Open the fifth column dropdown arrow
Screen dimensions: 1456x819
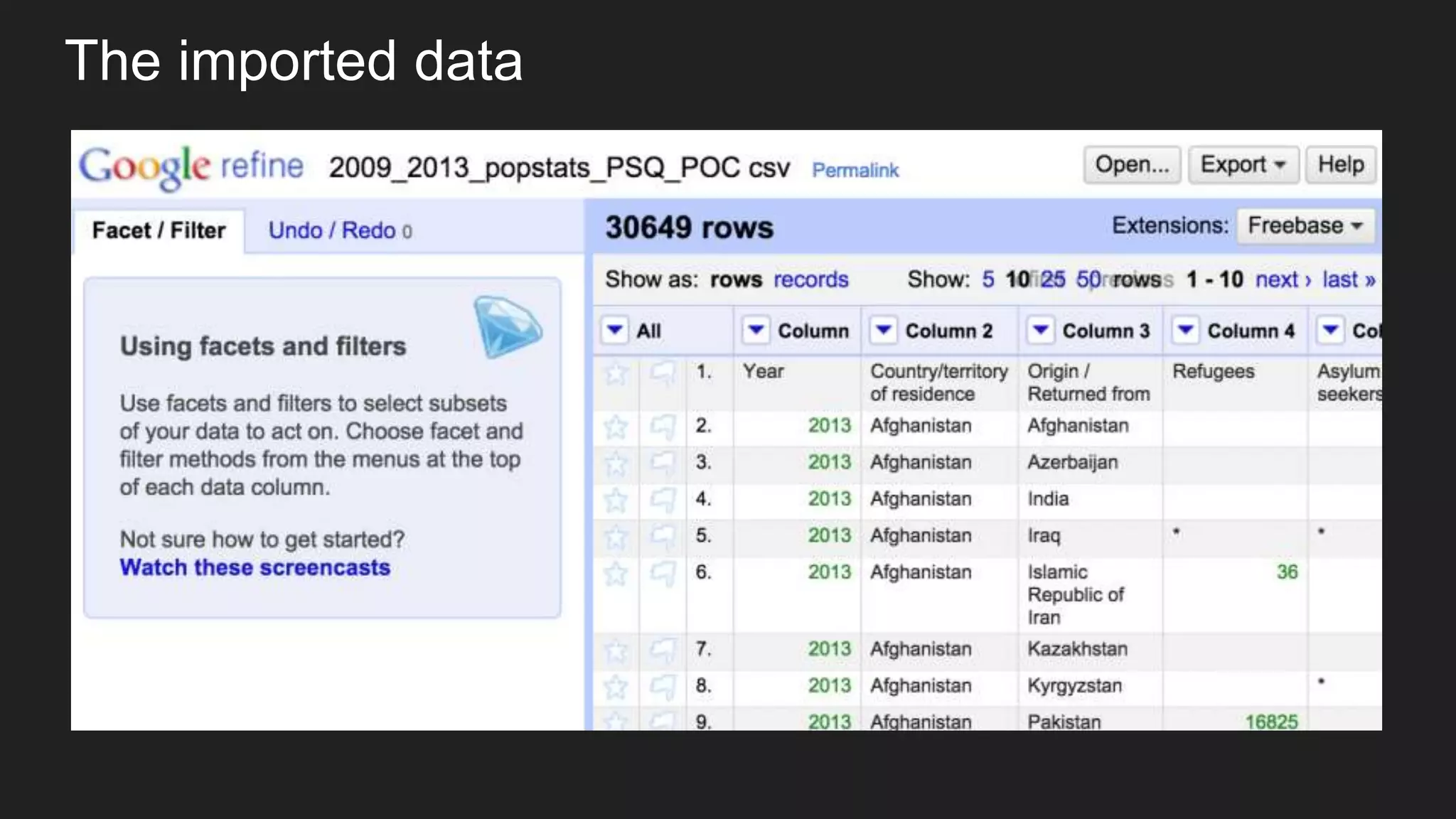[1331, 331]
